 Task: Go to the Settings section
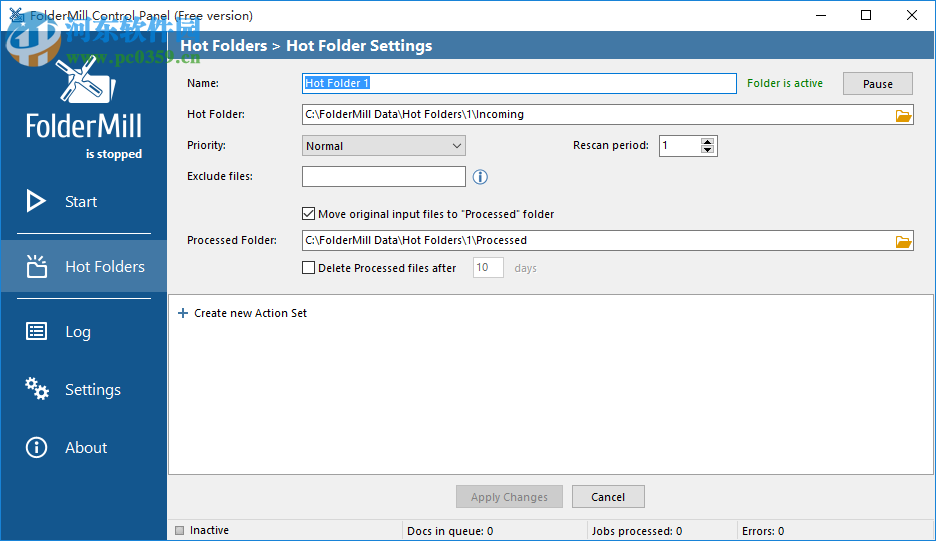click(x=92, y=389)
